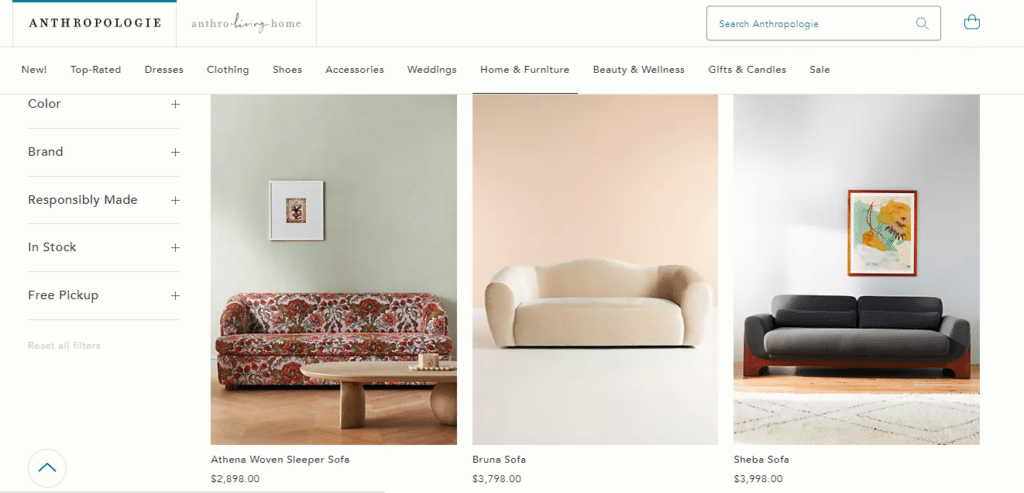Viewport: 1024px width, 493px height.
Task: Open the AnthroLiving home logo tab
Action: [246, 24]
